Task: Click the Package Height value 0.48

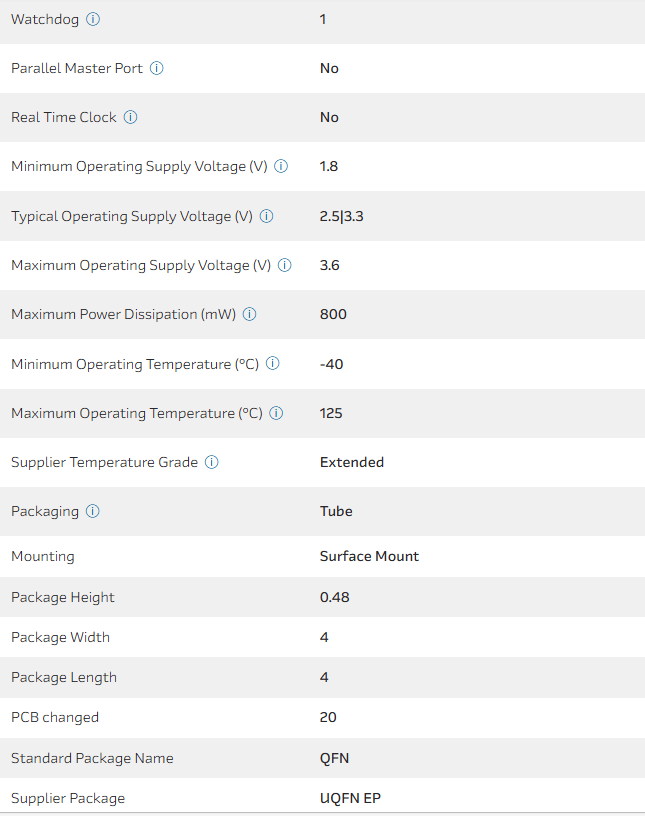Action: tap(335, 597)
